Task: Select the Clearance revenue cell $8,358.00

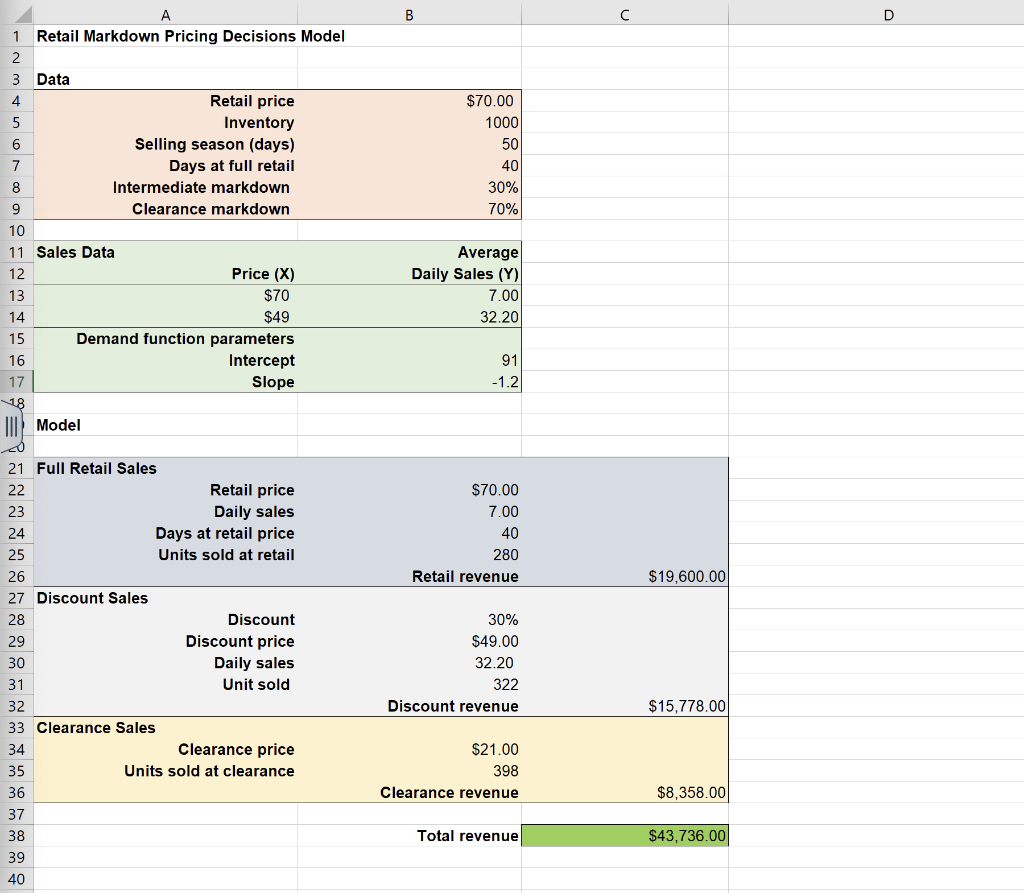Action: pos(624,792)
